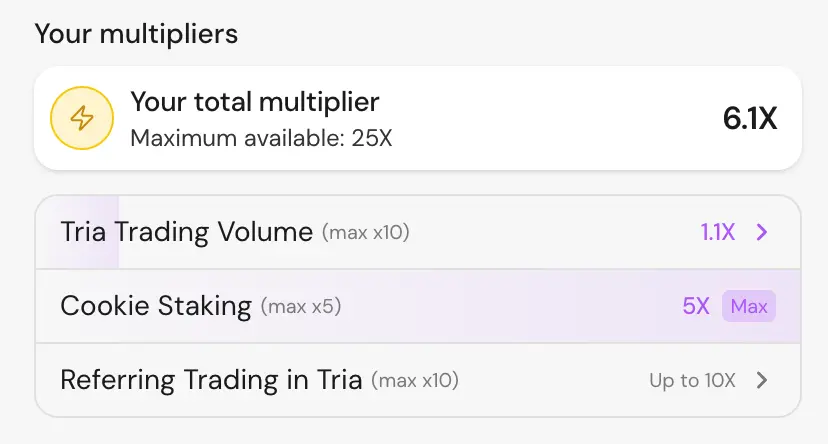Click the 1.1X multiplier value

(x=717, y=232)
